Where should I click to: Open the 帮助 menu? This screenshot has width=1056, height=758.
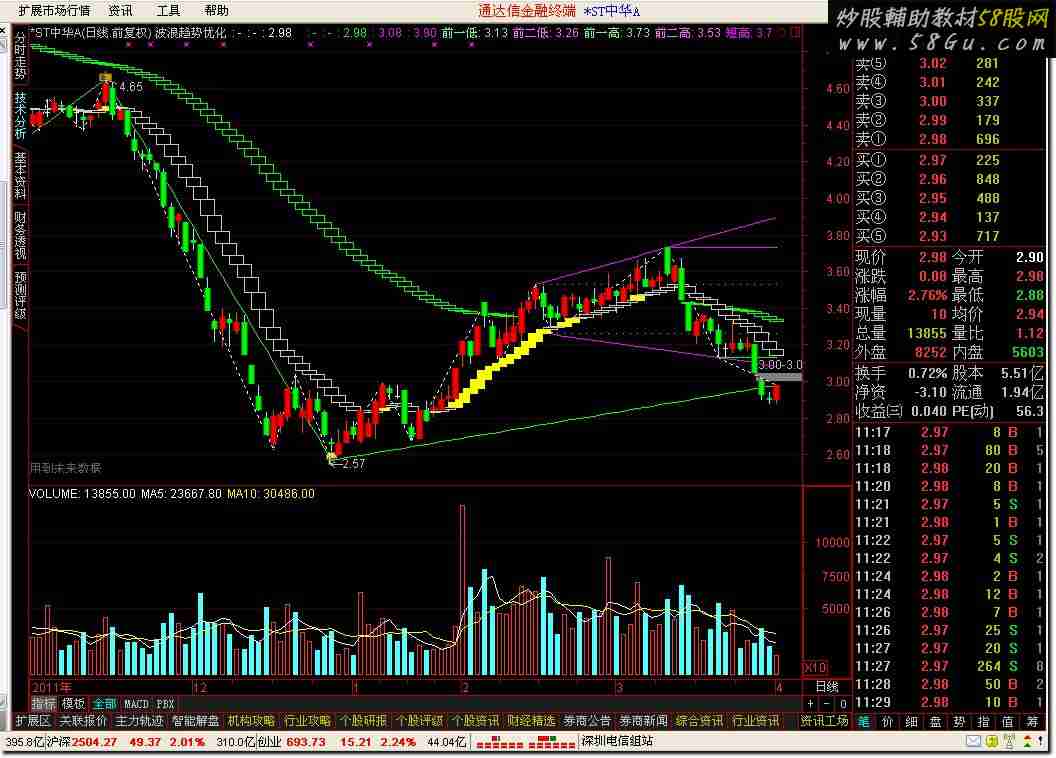[216, 10]
